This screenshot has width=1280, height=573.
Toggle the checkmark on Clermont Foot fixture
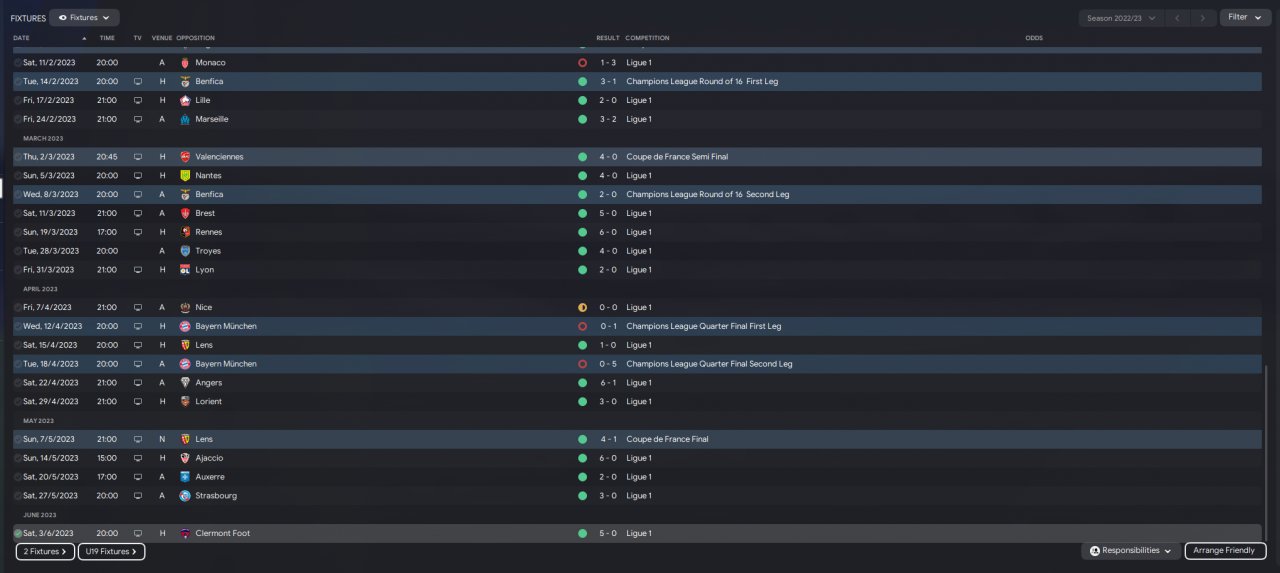click(18, 533)
